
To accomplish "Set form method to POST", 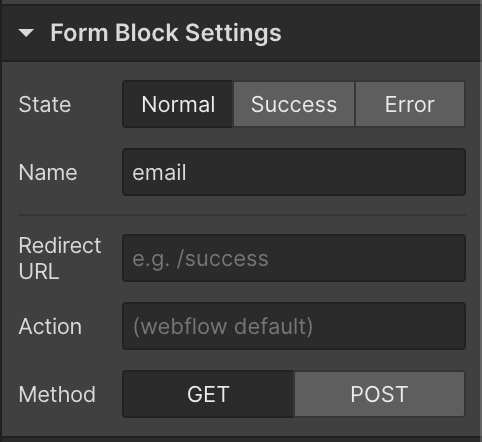I will point(379,394).
